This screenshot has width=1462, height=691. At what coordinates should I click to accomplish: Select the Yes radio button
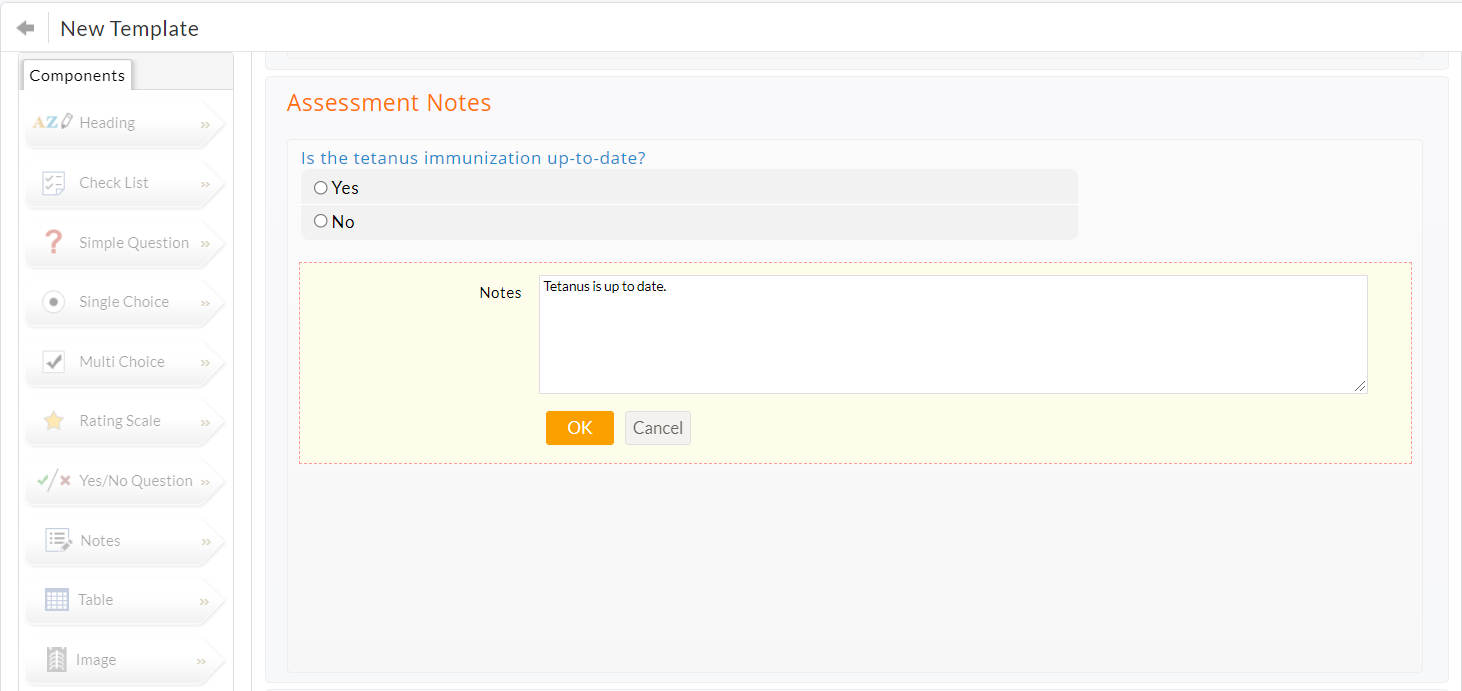(321, 188)
